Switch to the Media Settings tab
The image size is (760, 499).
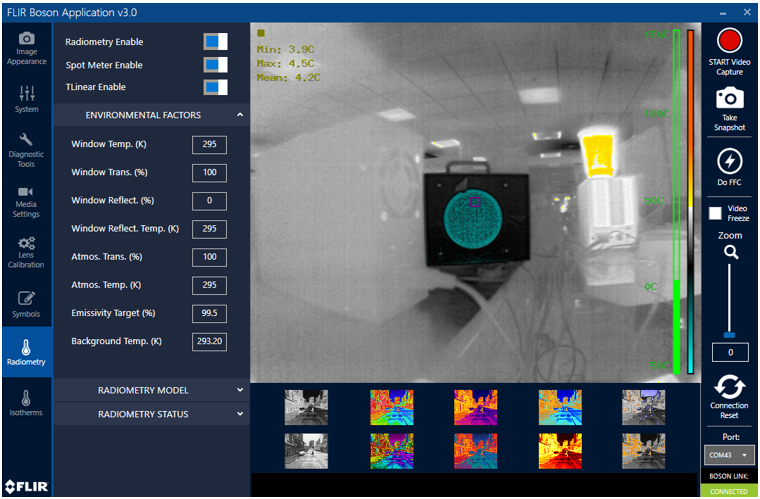[x=27, y=199]
